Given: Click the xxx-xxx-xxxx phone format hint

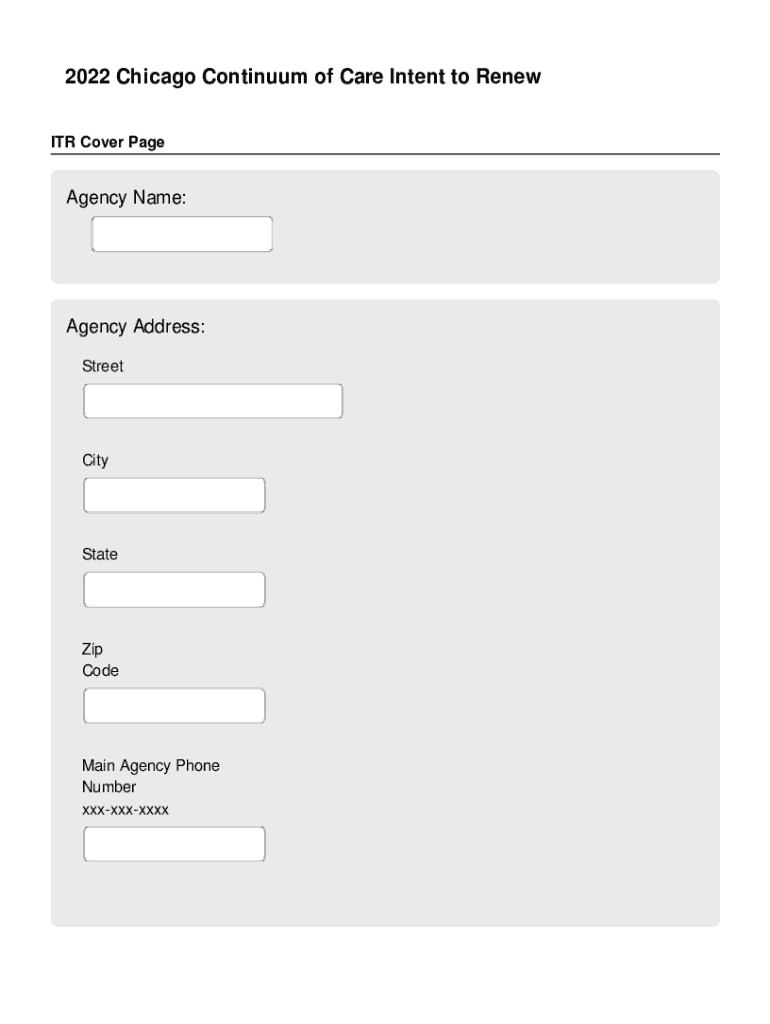Looking at the screenshot, I should [x=126, y=809].
